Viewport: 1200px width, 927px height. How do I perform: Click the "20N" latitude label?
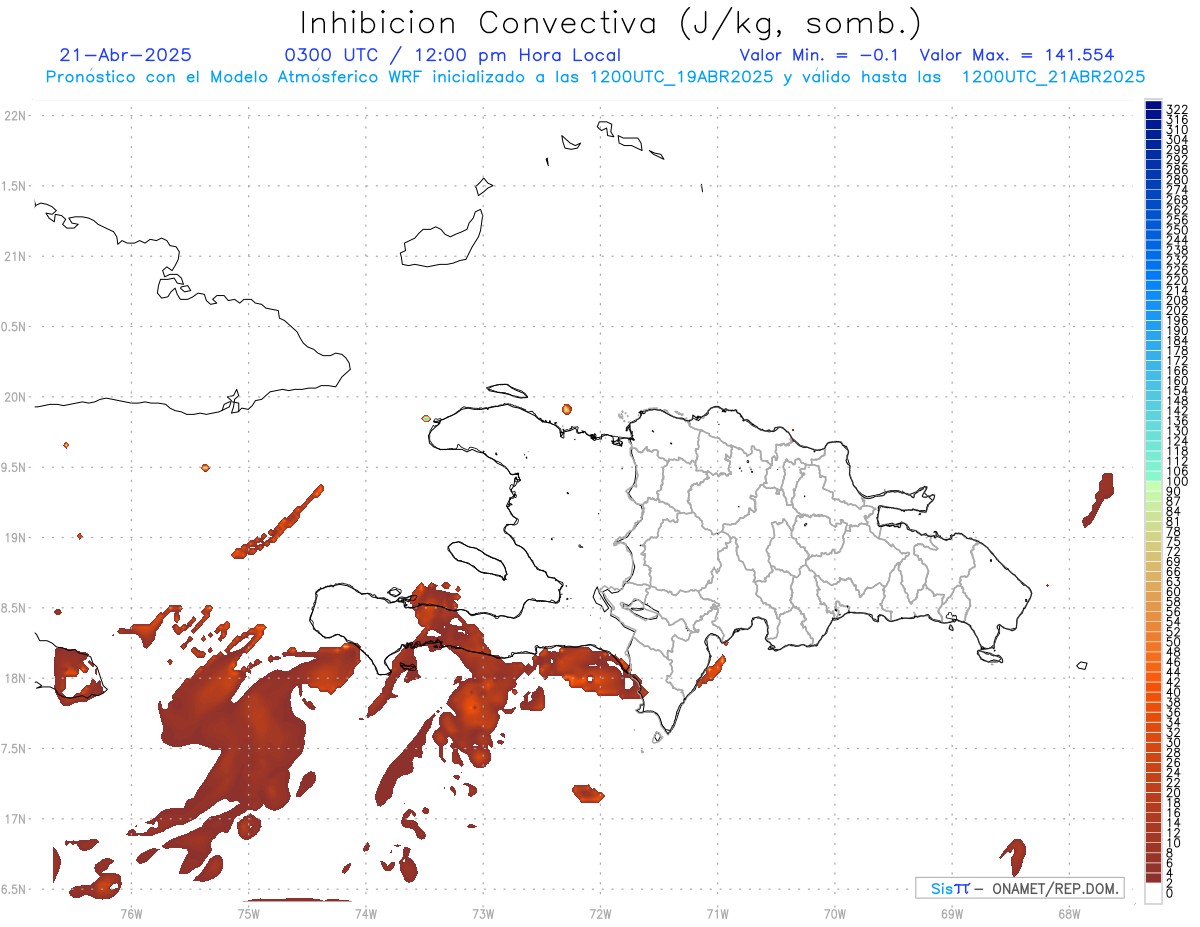point(16,397)
